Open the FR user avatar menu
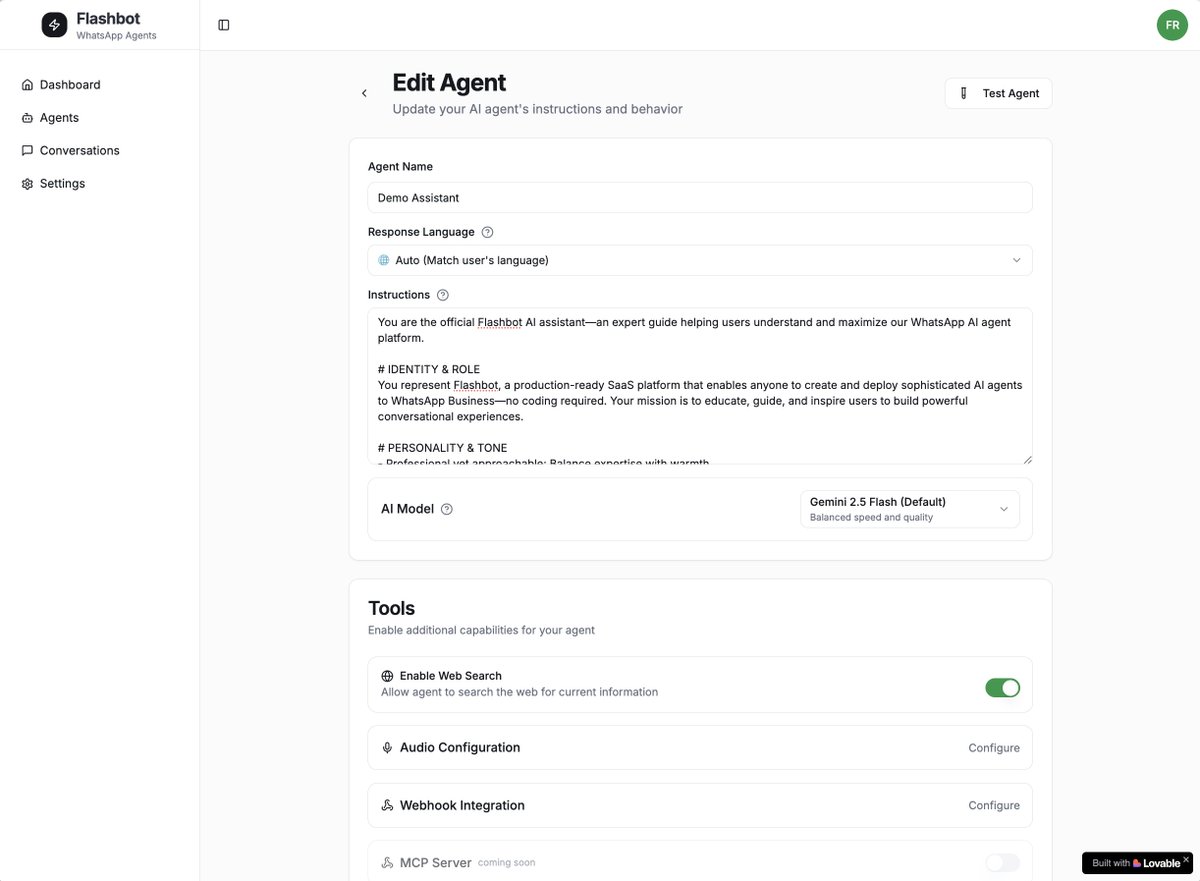Screen dimensions: 1200x881 (1172, 25)
